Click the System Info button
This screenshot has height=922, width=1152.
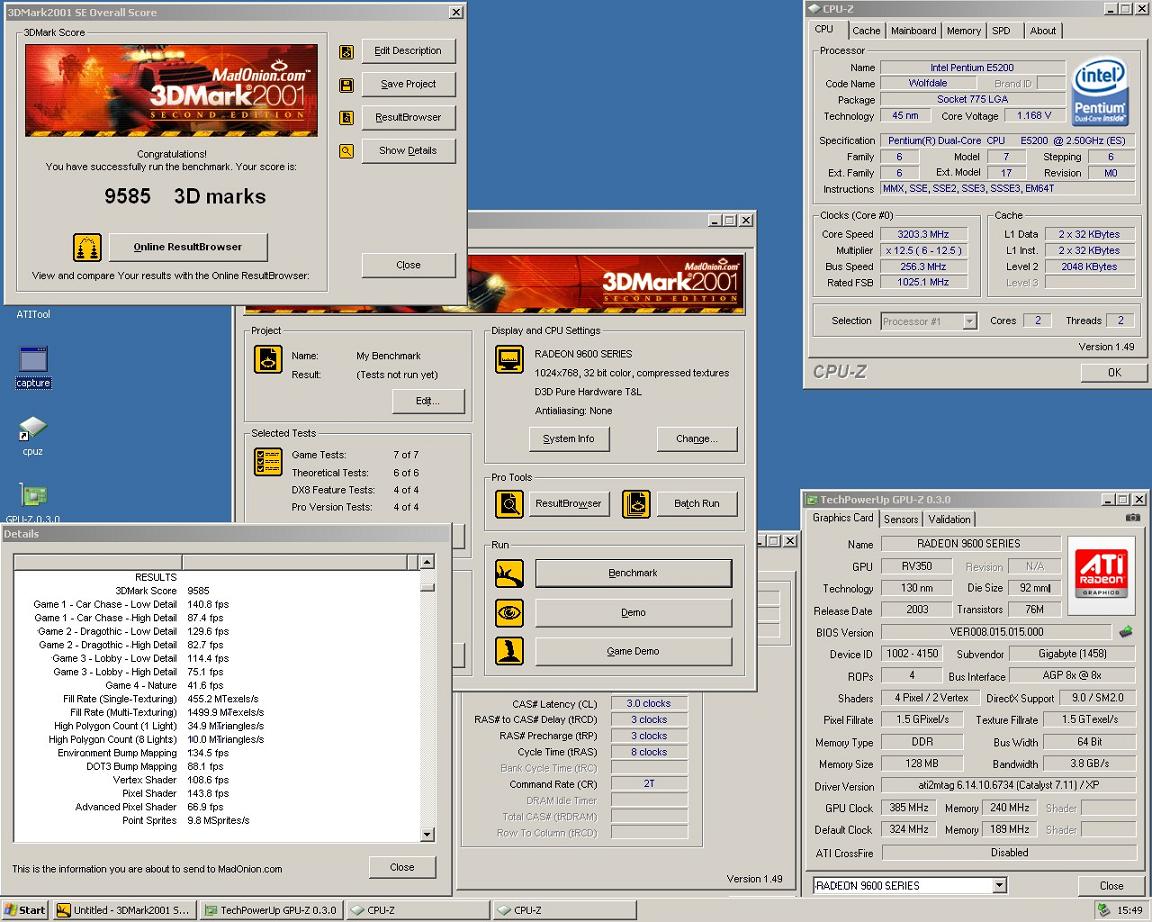[x=569, y=439]
